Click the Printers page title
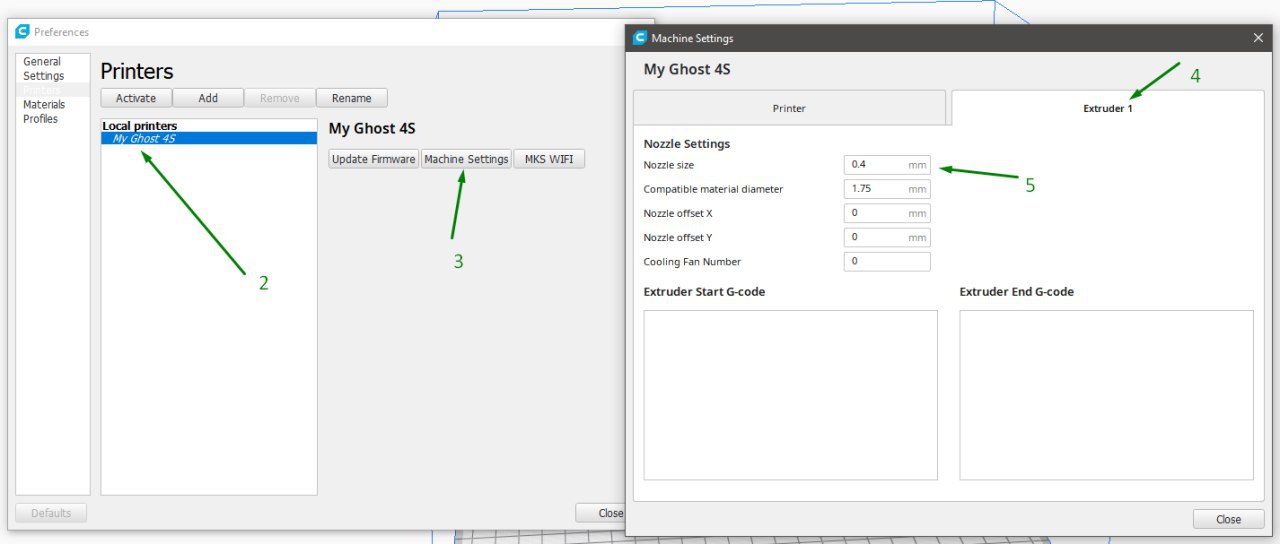Screen dimensions: 1280x544 (x=137, y=71)
